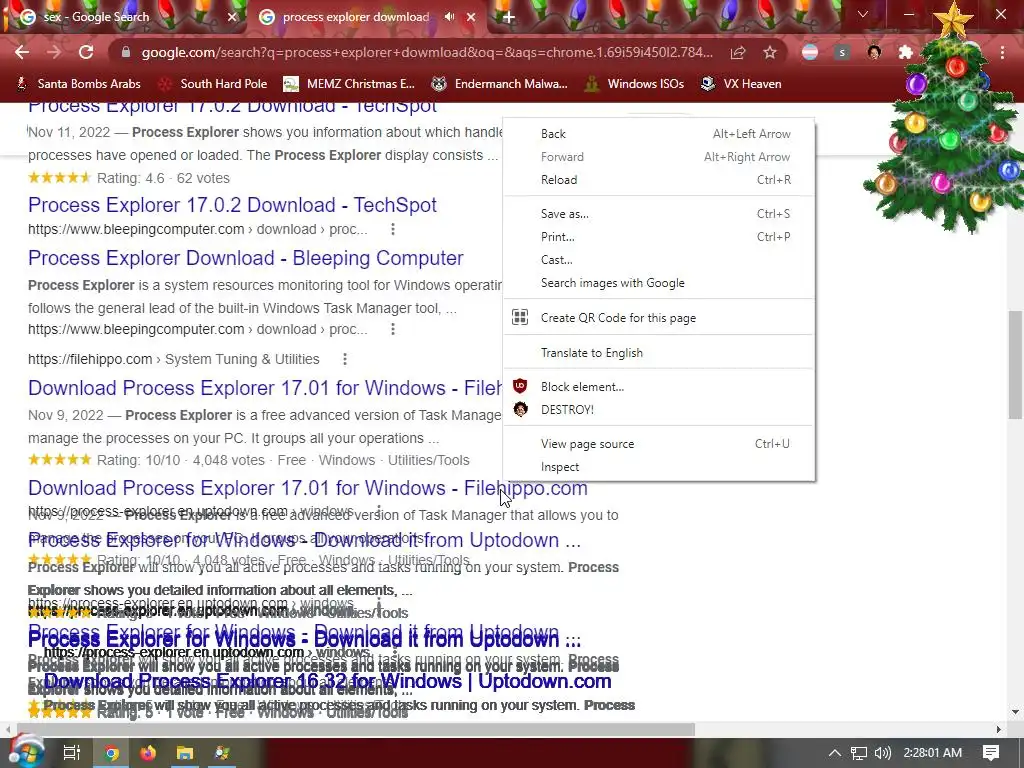The image size is (1024, 768).
Task: Select Print... in the context menu
Action: pos(659,236)
